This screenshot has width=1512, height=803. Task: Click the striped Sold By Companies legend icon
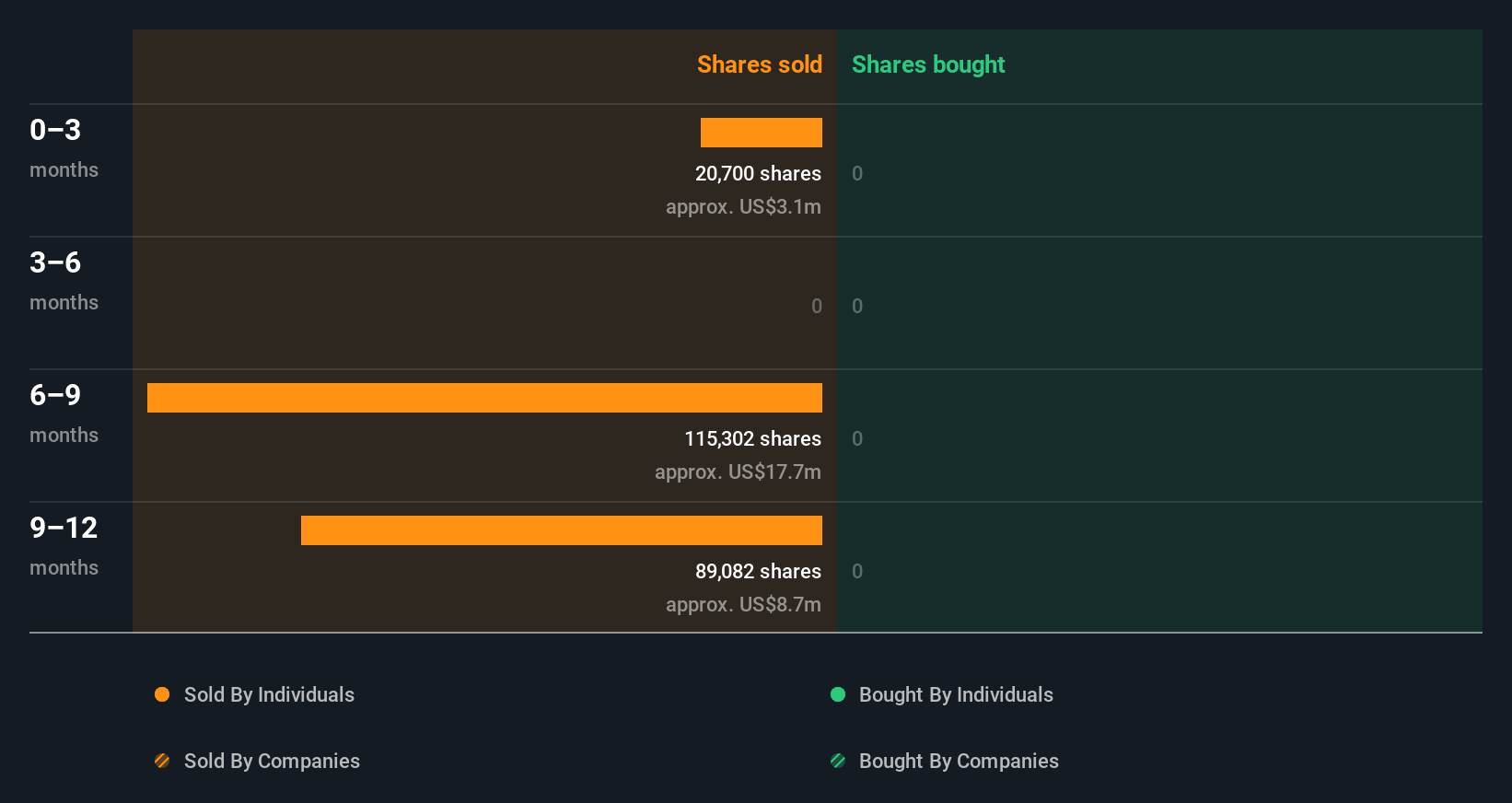coord(162,761)
